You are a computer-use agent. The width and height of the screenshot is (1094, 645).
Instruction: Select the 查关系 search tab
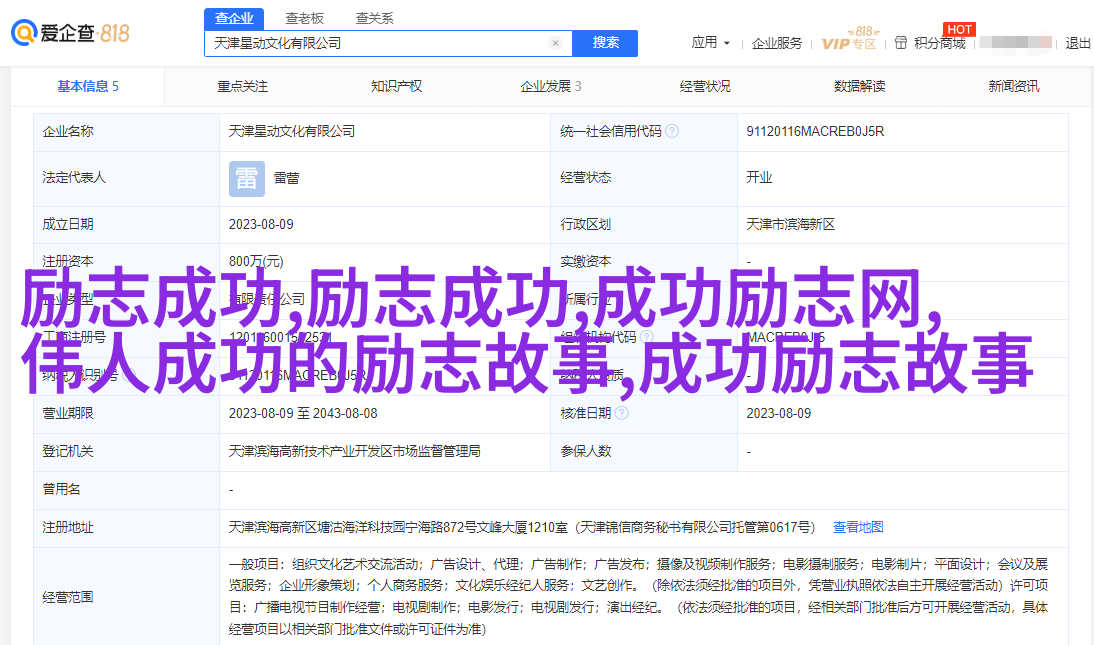coord(375,19)
